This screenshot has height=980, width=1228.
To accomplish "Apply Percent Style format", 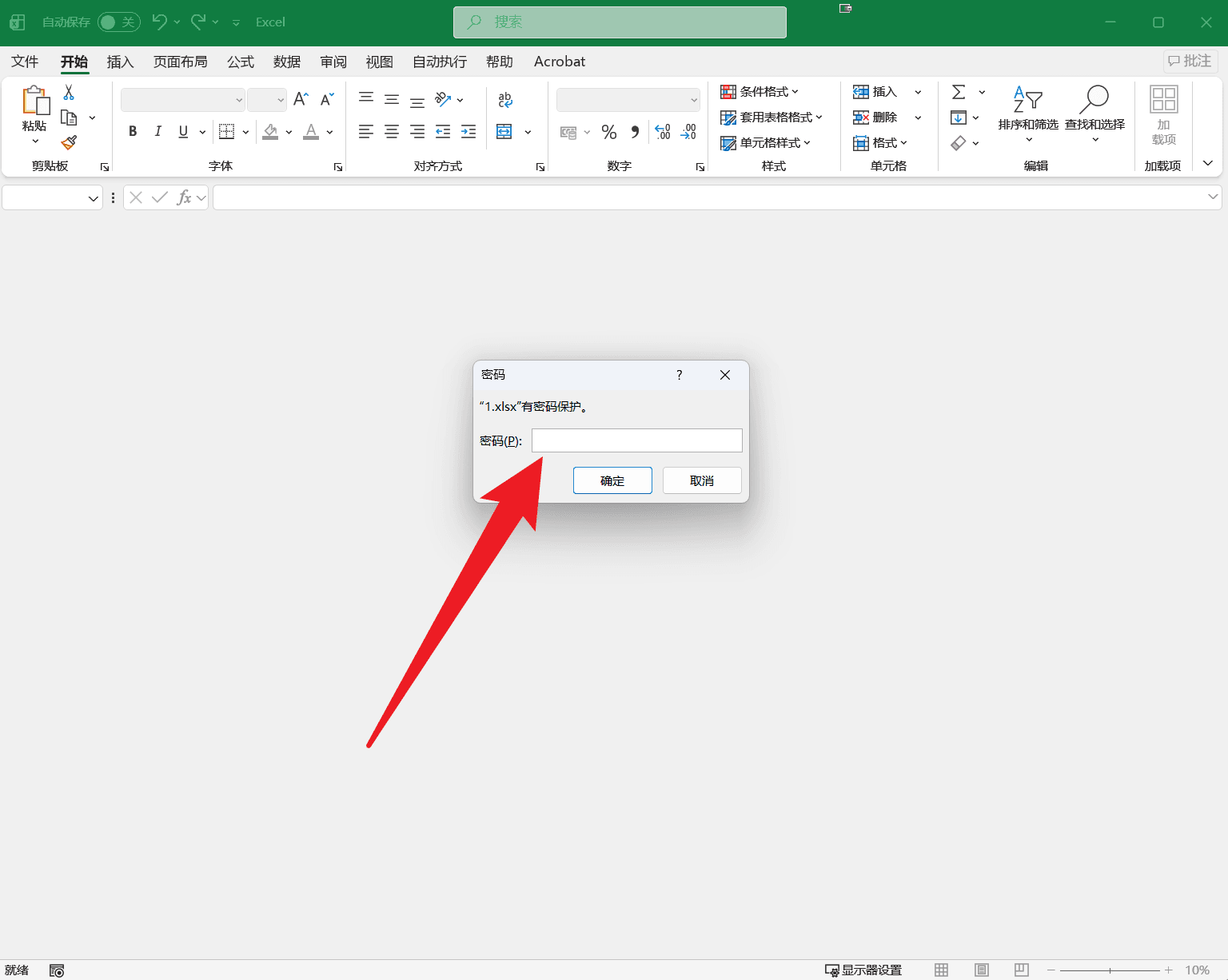I will 609,132.
